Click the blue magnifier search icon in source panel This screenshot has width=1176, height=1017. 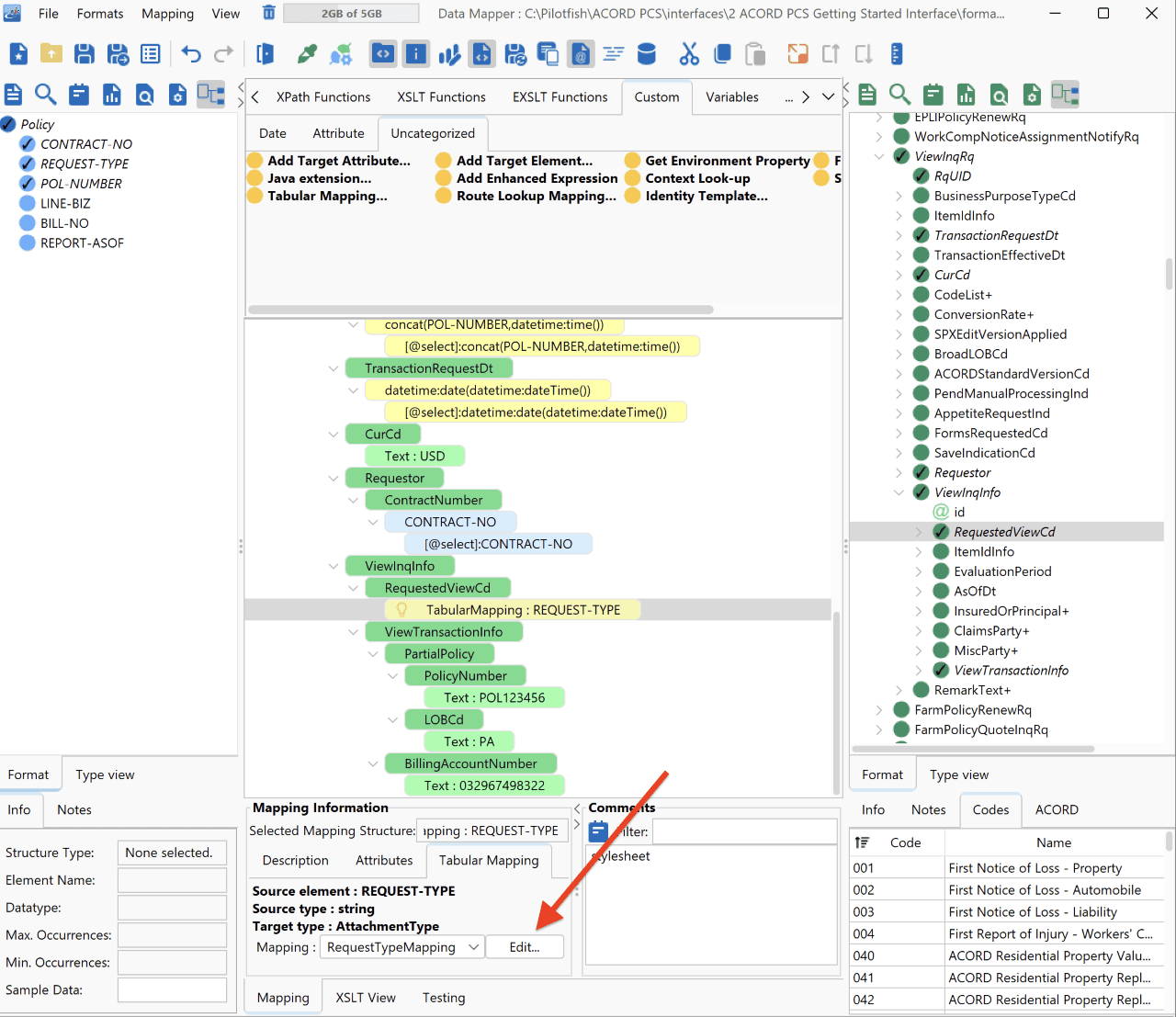click(x=46, y=95)
